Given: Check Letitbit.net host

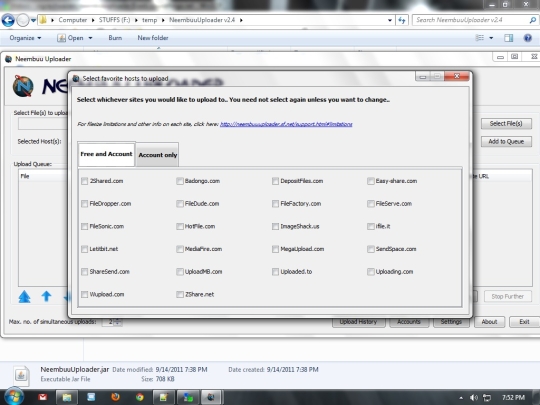Looking at the screenshot, I should (x=85, y=249).
